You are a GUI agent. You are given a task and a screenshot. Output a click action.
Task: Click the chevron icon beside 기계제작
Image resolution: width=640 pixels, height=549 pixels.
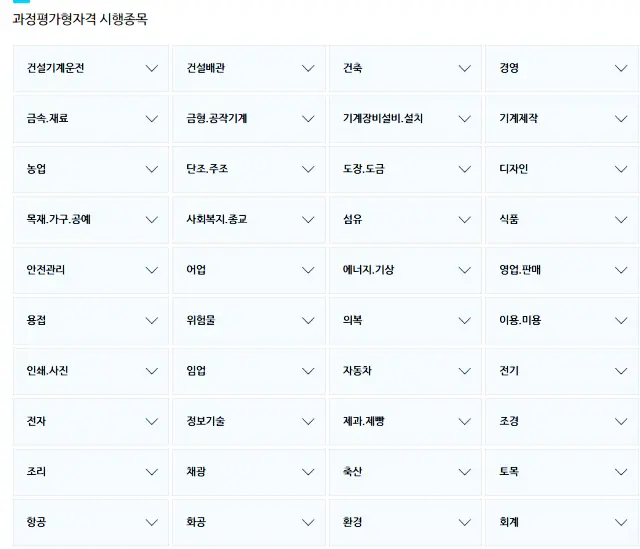pyautogui.click(x=621, y=119)
